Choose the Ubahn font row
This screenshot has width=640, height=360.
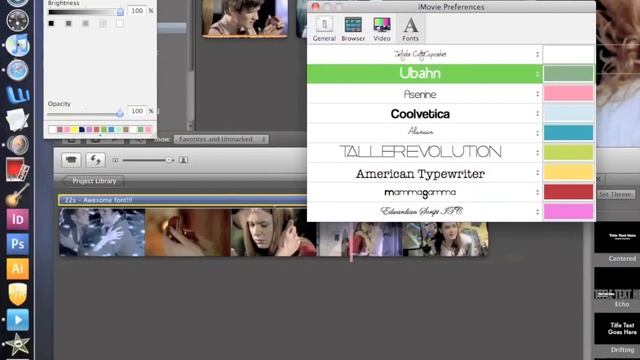tap(424, 74)
